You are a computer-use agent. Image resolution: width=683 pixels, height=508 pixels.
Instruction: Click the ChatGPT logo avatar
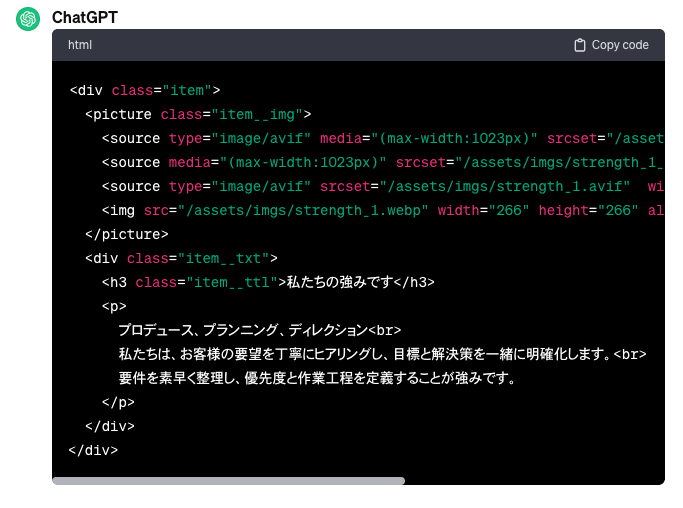[x=28, y=19]
